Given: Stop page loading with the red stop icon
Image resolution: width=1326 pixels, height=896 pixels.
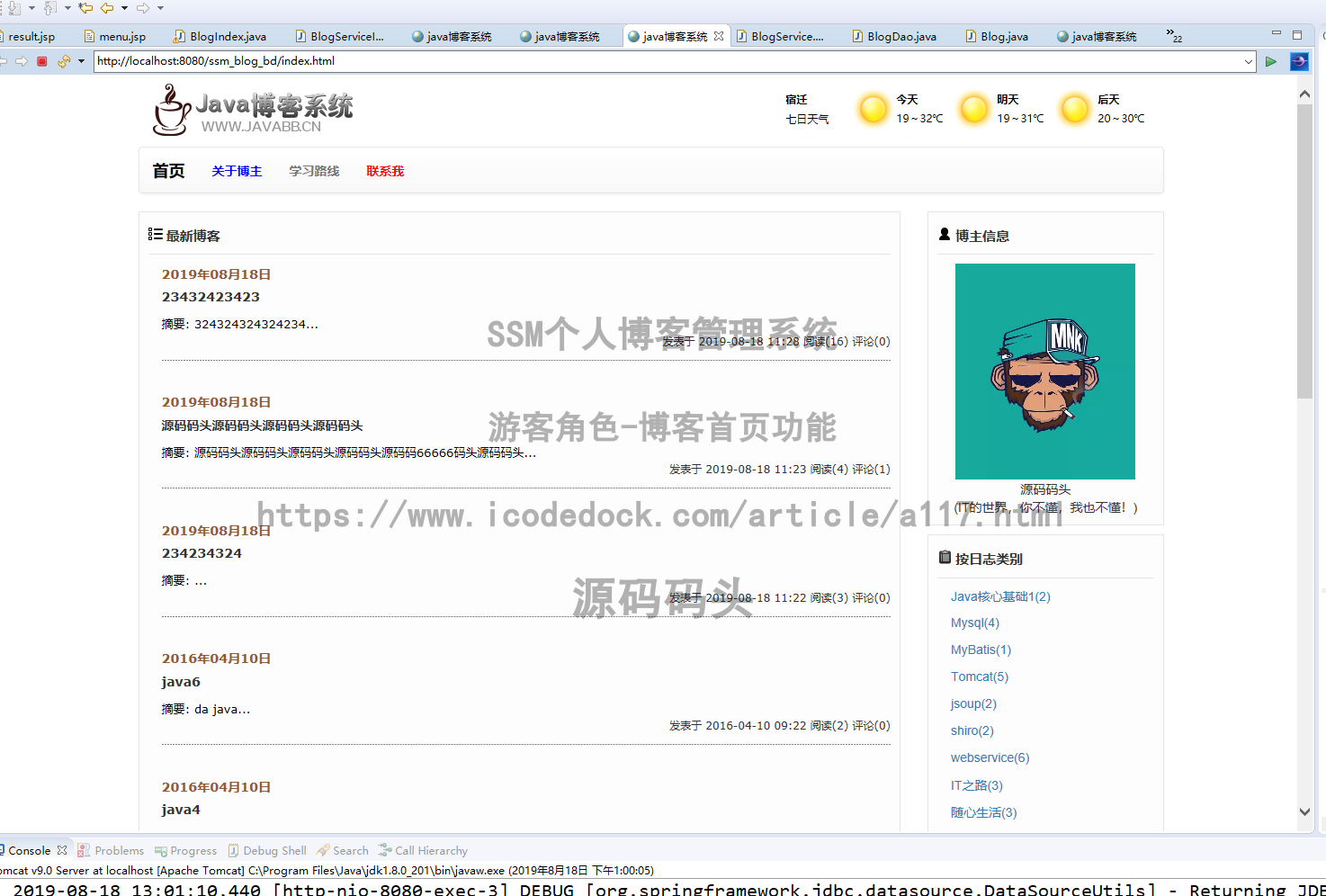Looking at the screenshot, I should [x=41, y=61].
